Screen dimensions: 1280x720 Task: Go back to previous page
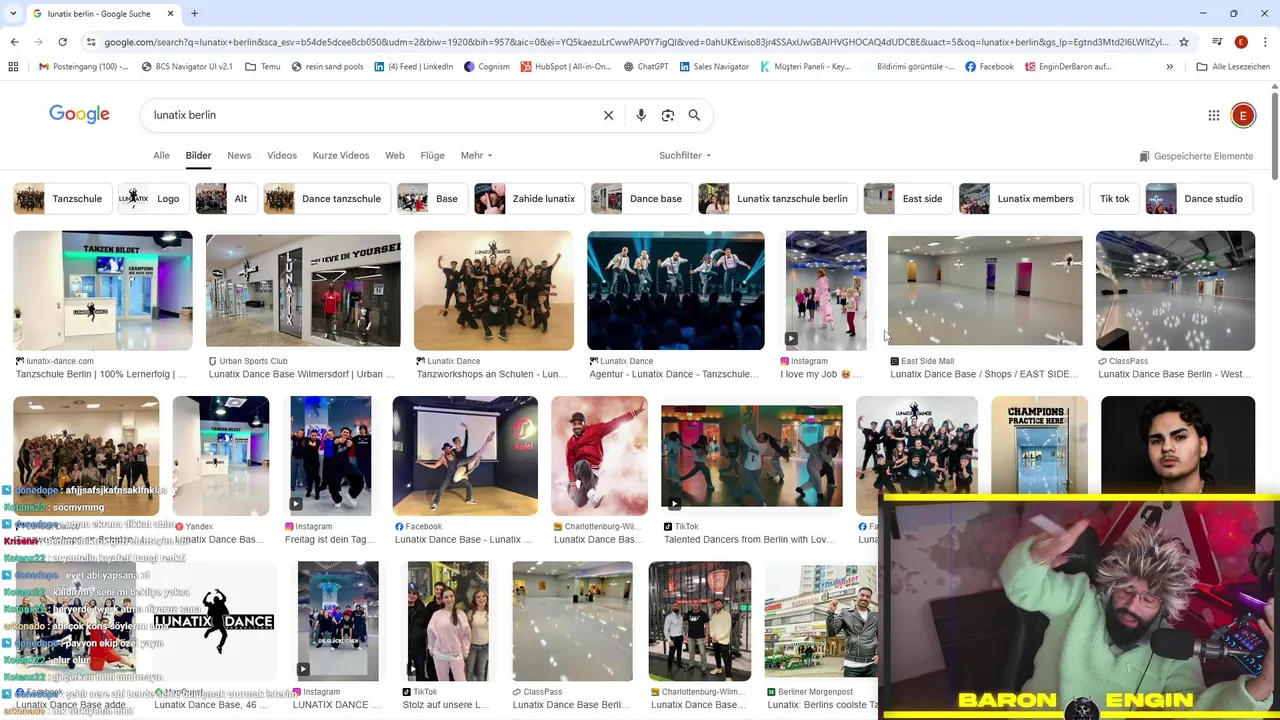click(x=14, y=42)
